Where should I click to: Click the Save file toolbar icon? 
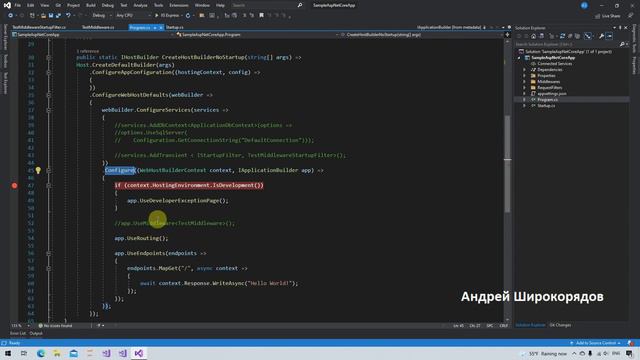point(51,16)
